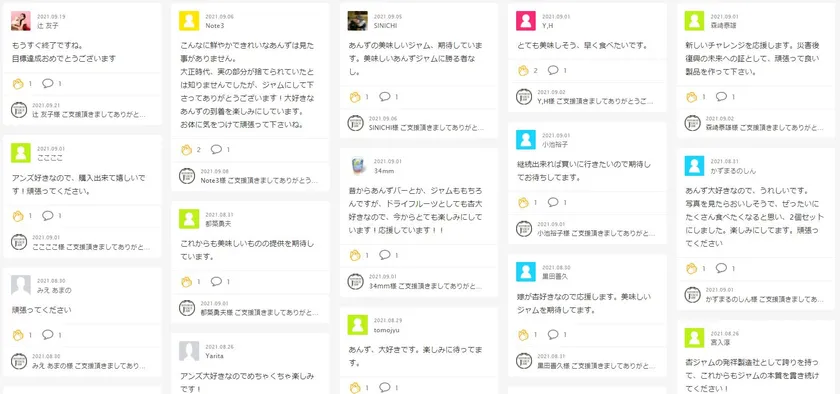Click the speech bubble on かずまるのしん's comment
Screen dimensions: 840x394
pos(721,267)
